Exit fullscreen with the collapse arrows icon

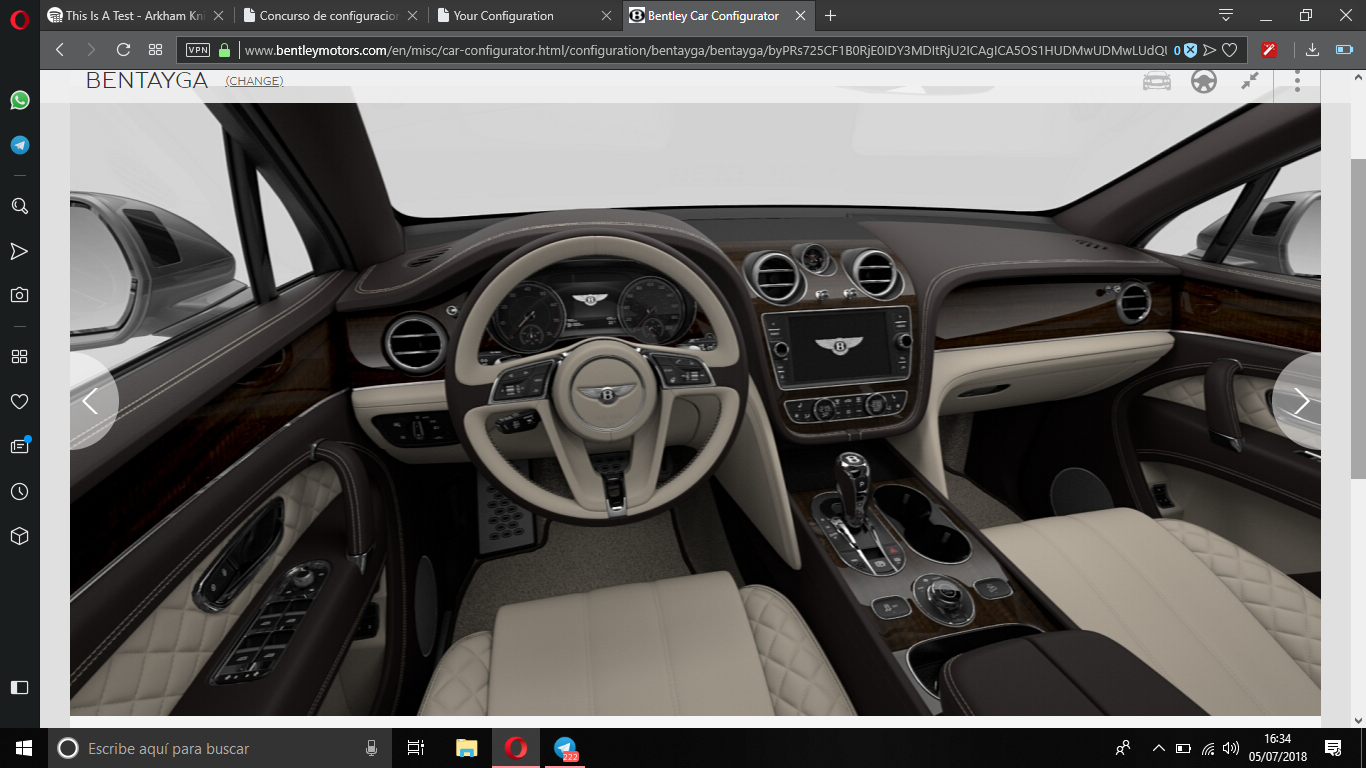click(1250, 81)
